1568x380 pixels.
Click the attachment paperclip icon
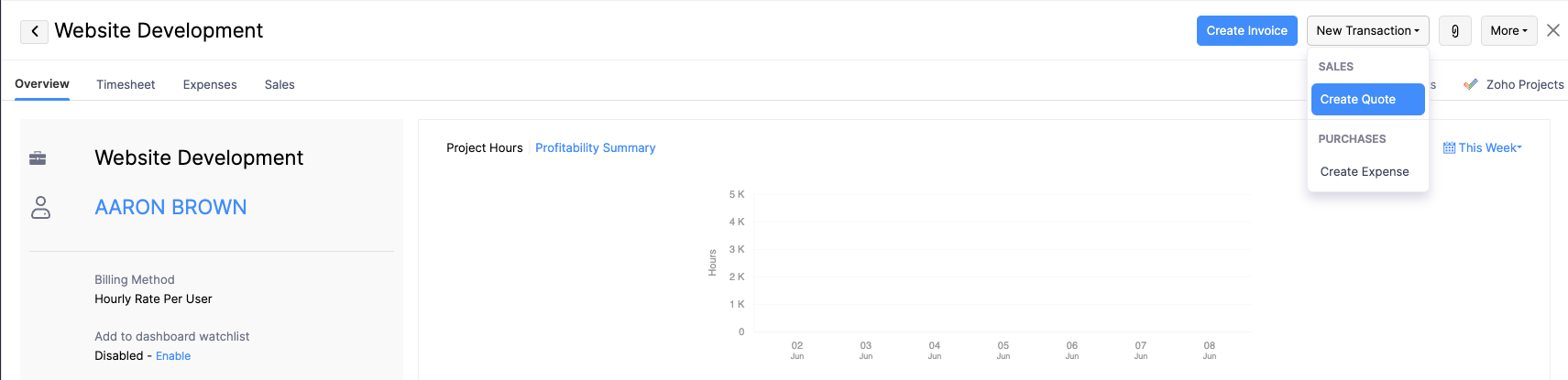coord(1454,31)
